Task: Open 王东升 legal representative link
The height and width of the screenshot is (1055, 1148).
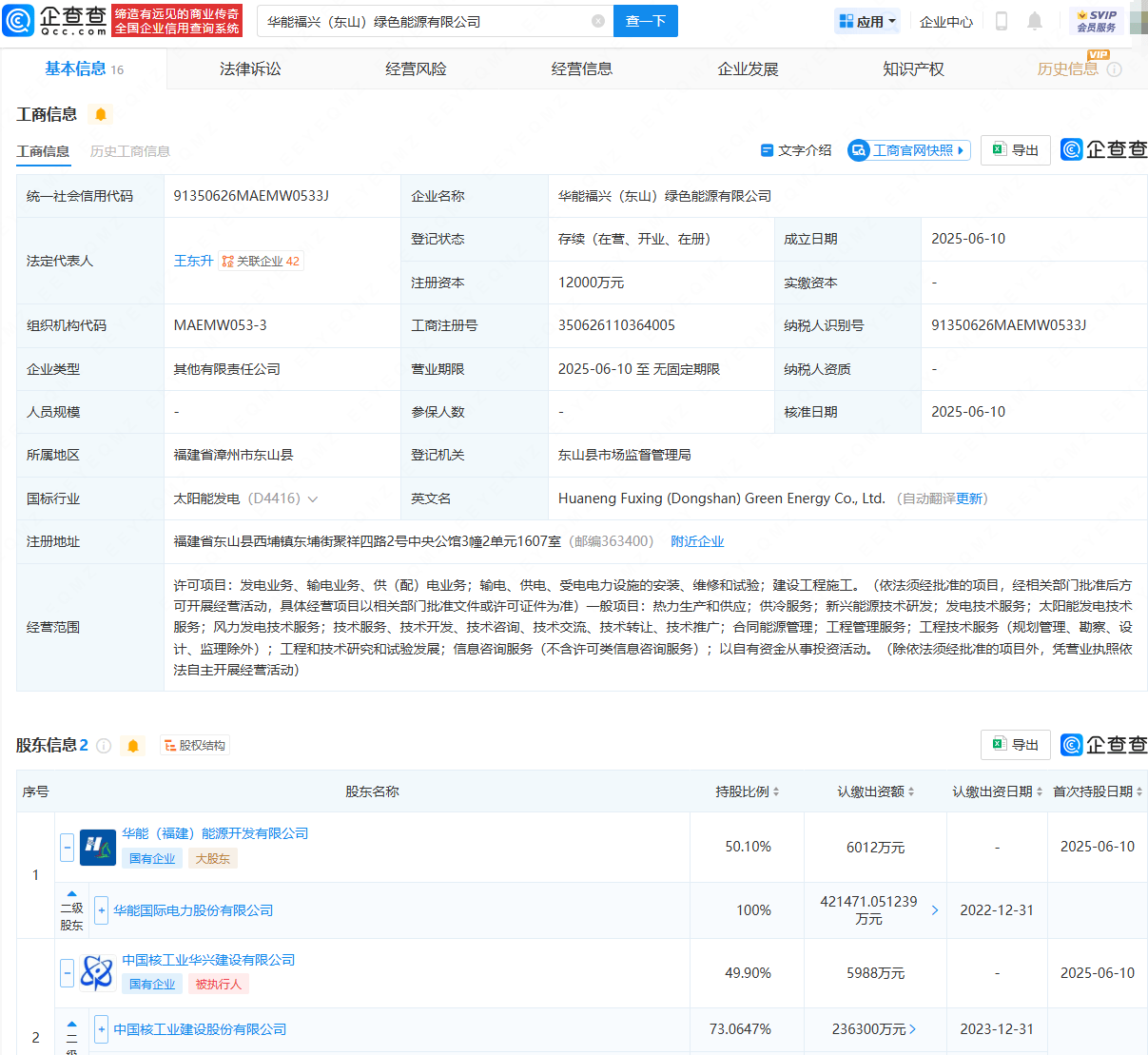Action: [x=193, y=261]
